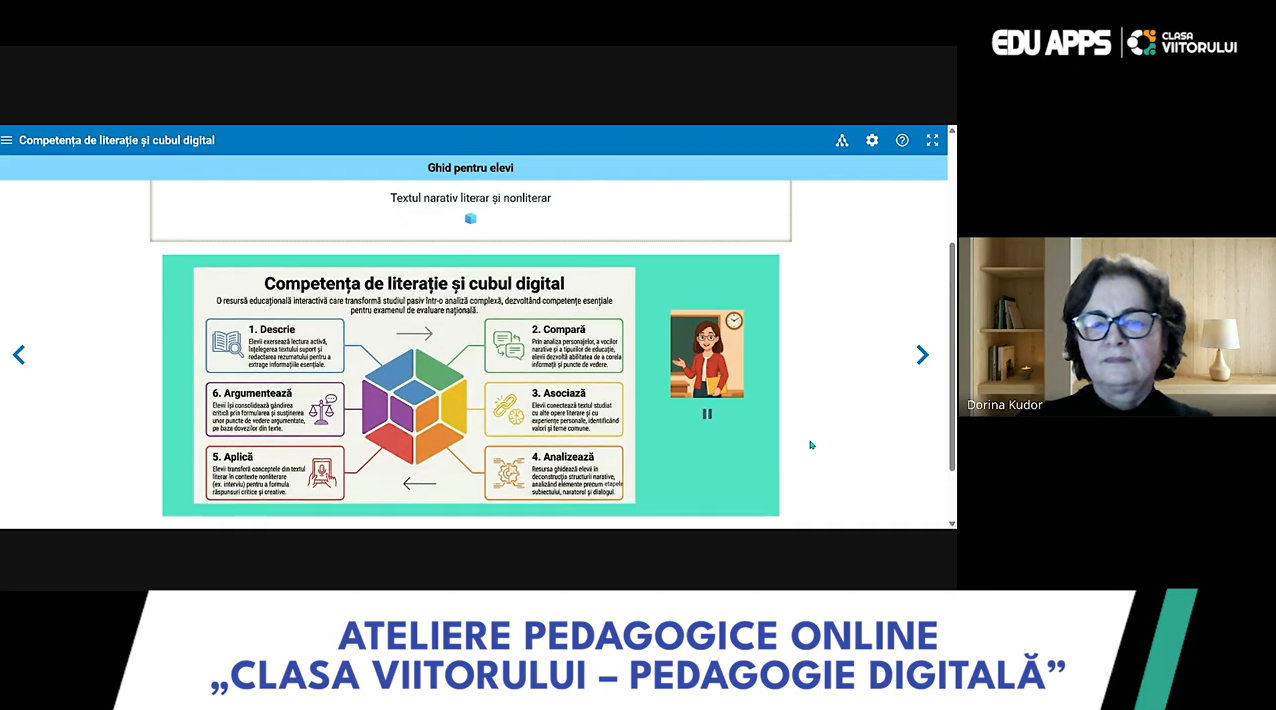Click the 2. Compară box

554,345
